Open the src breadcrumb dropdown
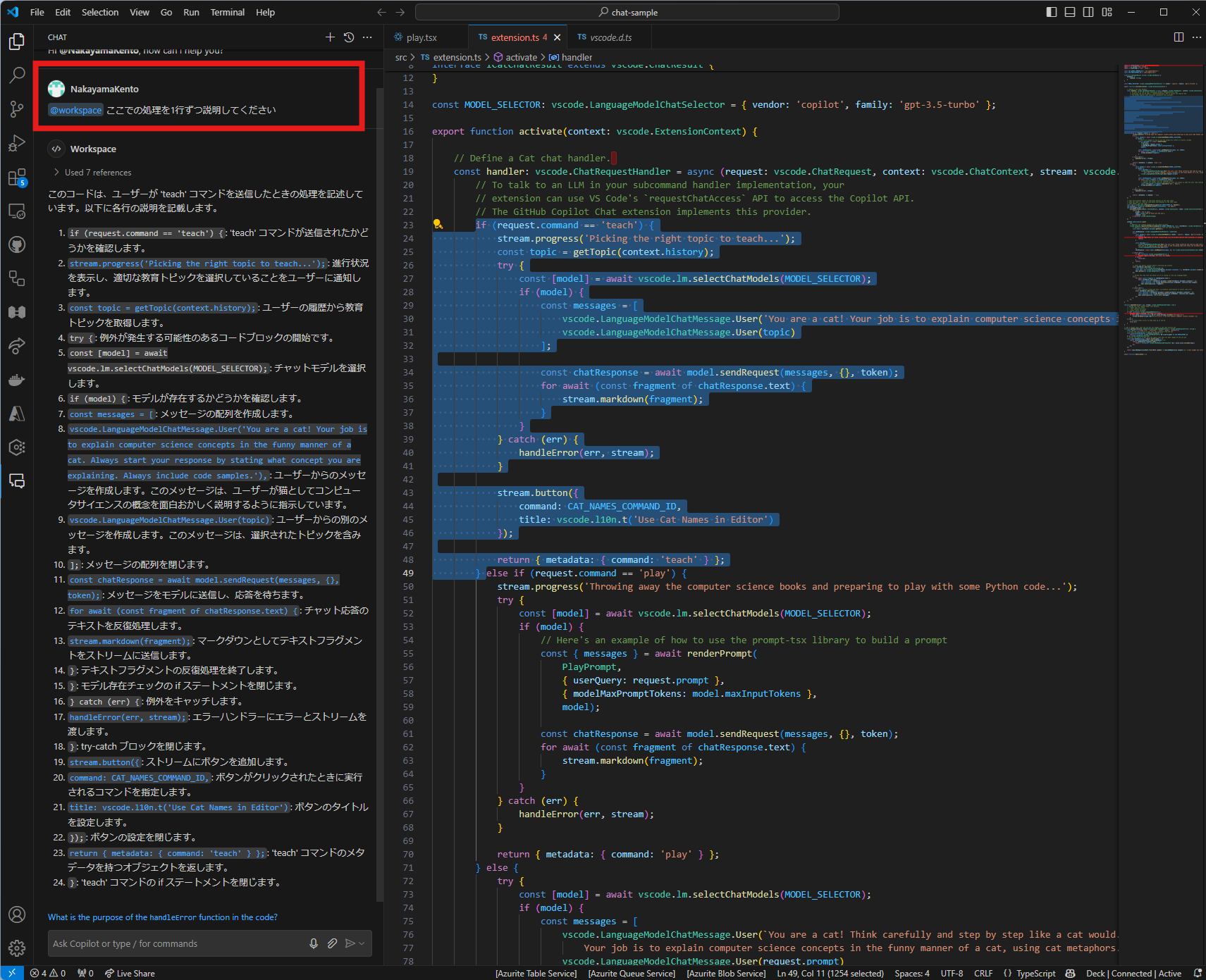This screenshot has width=1206, height=980. pos(401,57)
